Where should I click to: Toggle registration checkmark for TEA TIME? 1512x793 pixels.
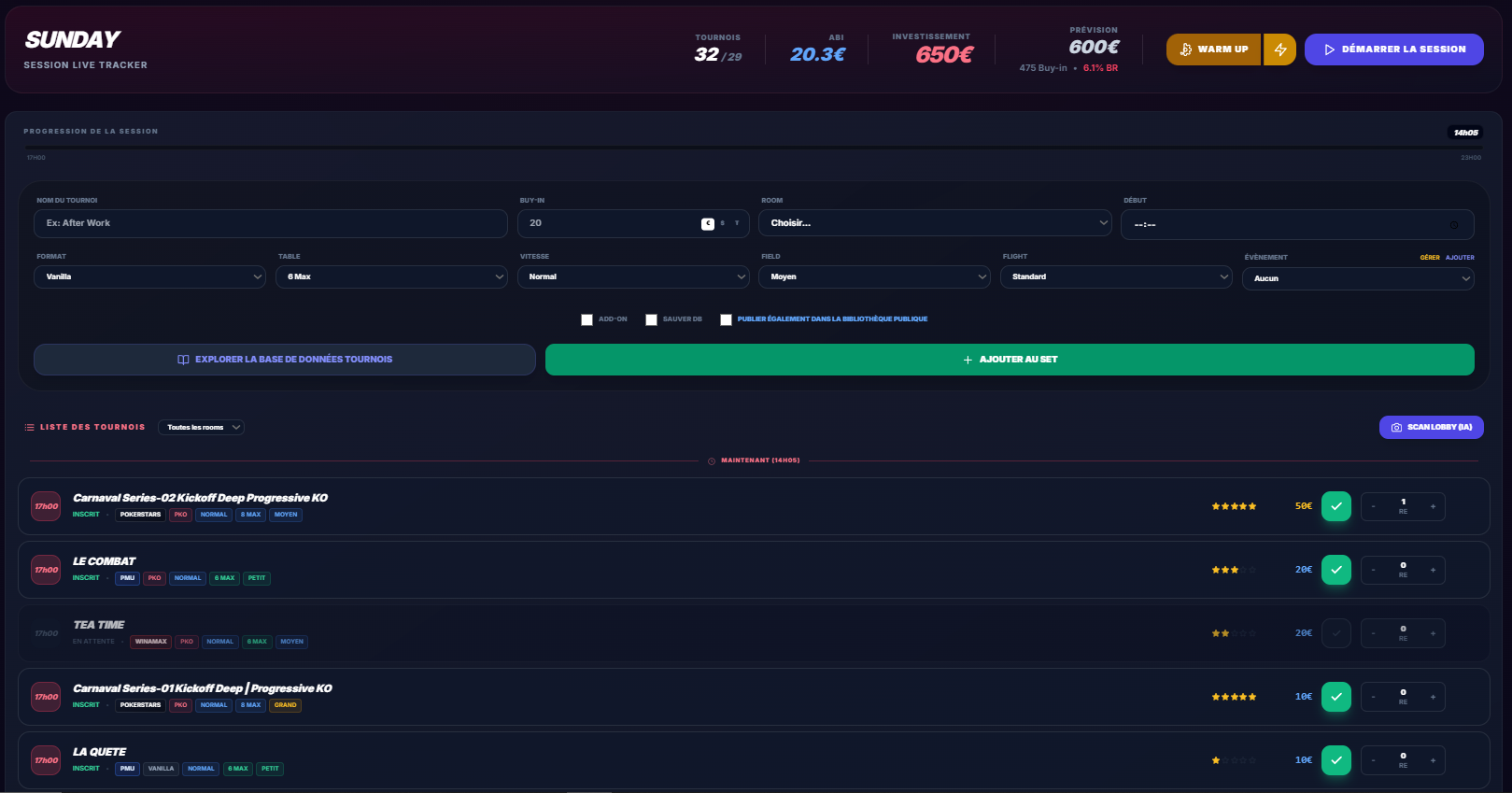[x=1336, y=633]
